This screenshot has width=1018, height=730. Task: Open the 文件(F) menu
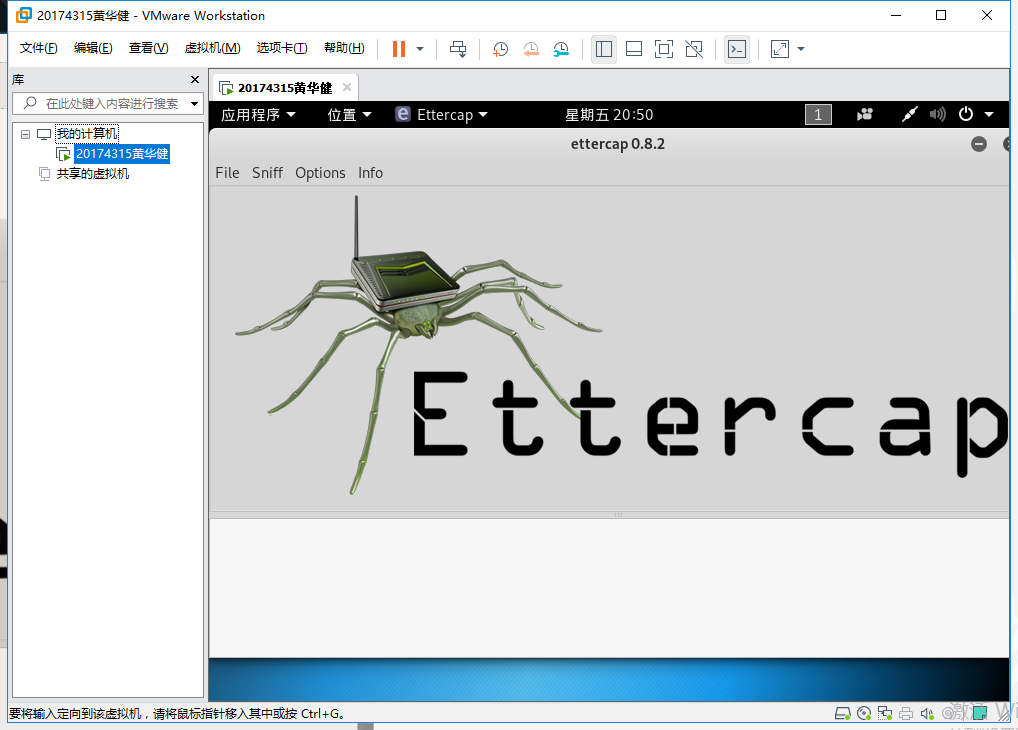[x=38, y=48]
